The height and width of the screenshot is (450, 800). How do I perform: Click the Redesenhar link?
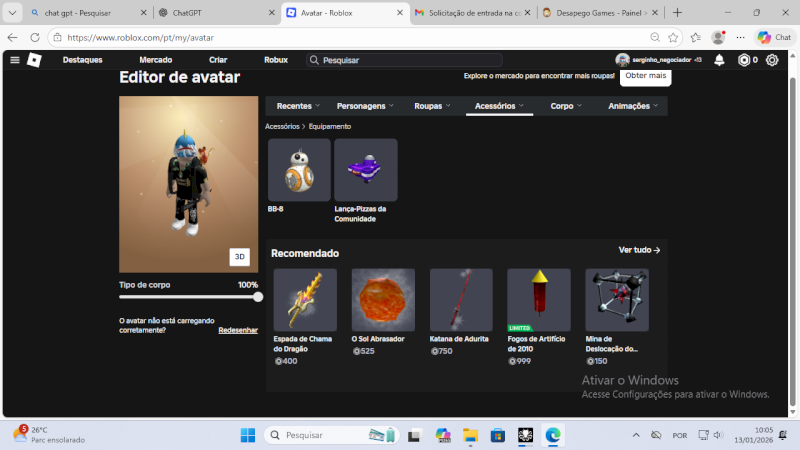point(238,330)
